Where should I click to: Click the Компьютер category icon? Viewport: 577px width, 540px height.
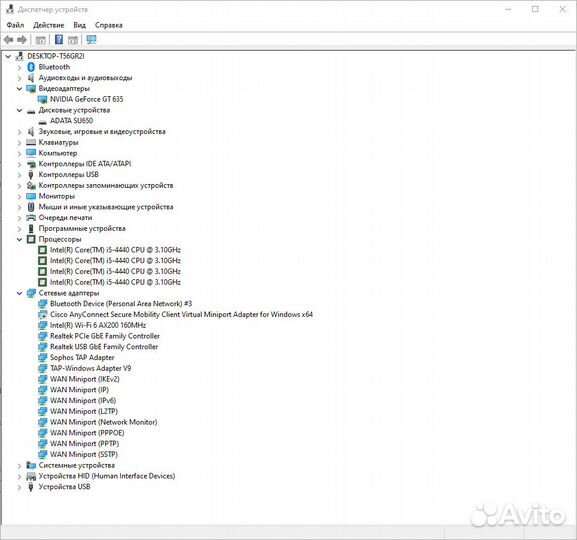31,153
